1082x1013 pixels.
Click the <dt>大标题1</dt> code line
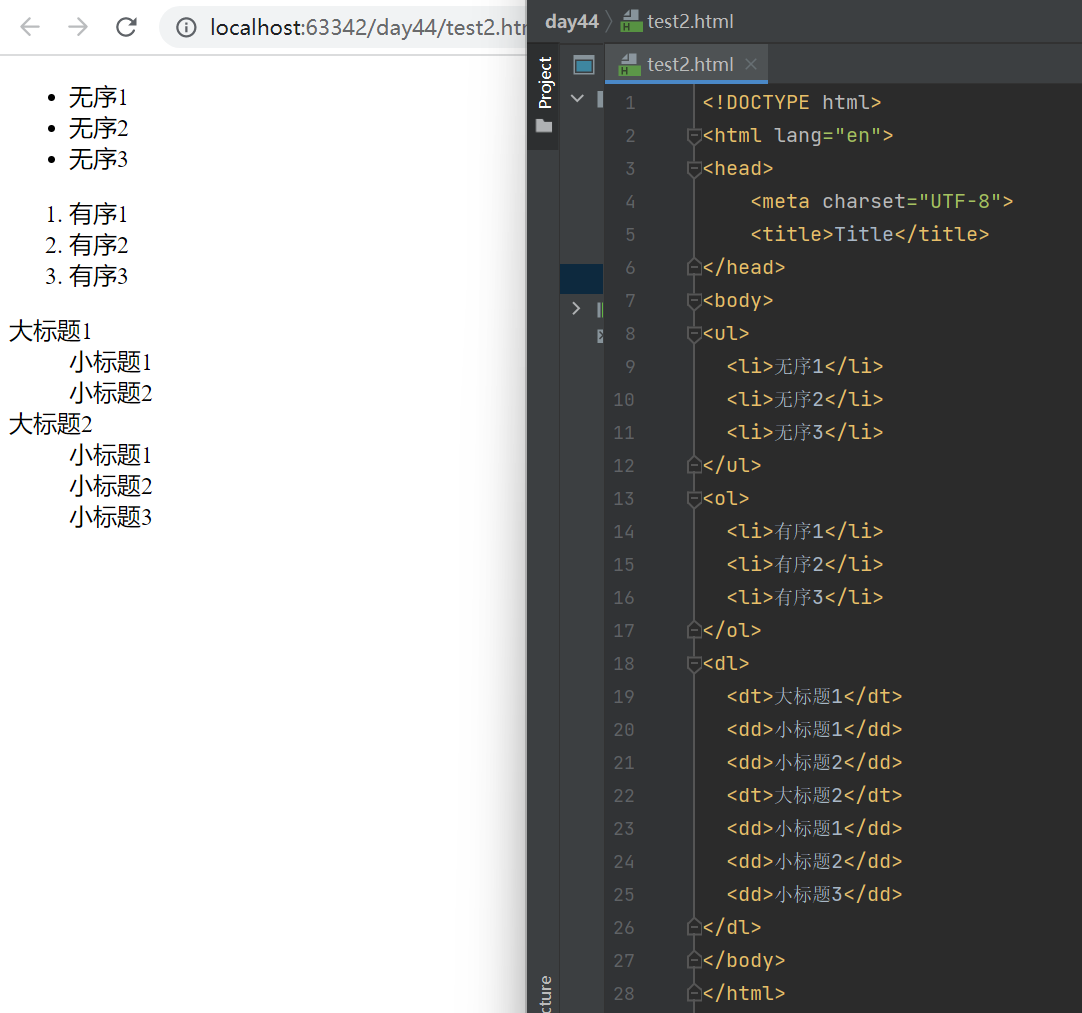[814, 696]
